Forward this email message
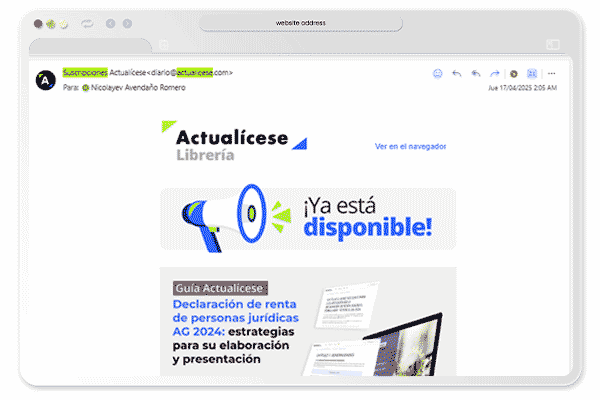This screenshot has height=400, width=600. (x=494, y=73)
